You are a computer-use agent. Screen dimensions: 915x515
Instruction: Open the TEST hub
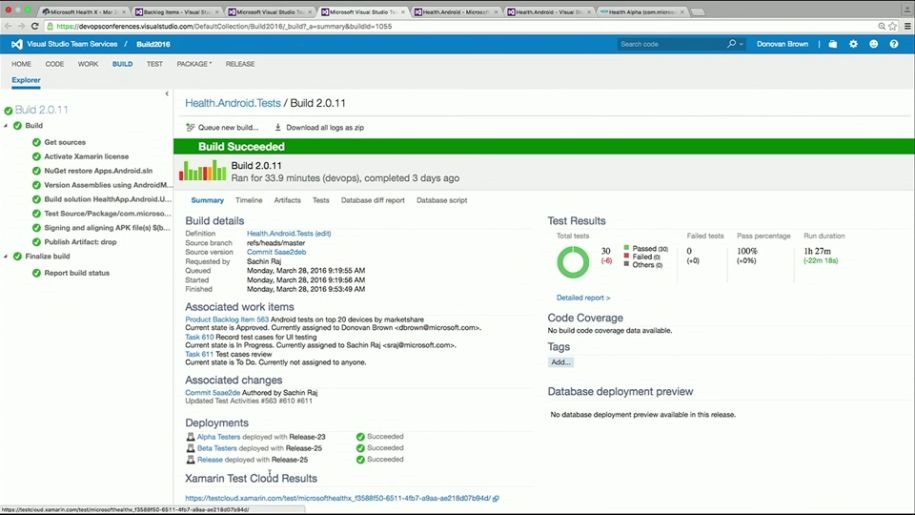(x=155, y=64)
